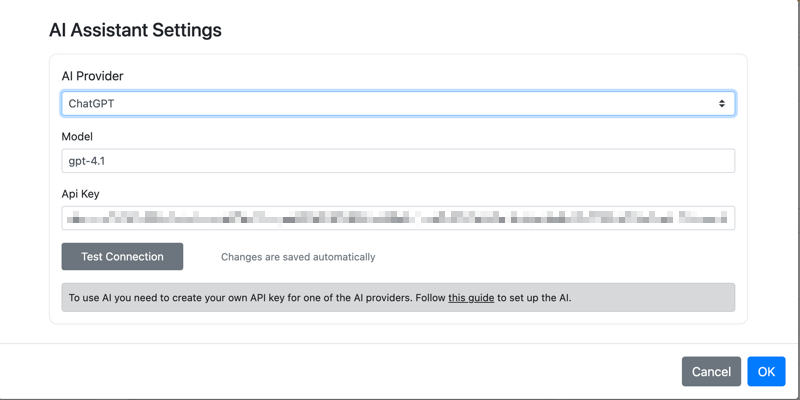Cancel the AI Assistant Settings dialog
The height and width of the screenshot is (400, 800).
point(711,371)
